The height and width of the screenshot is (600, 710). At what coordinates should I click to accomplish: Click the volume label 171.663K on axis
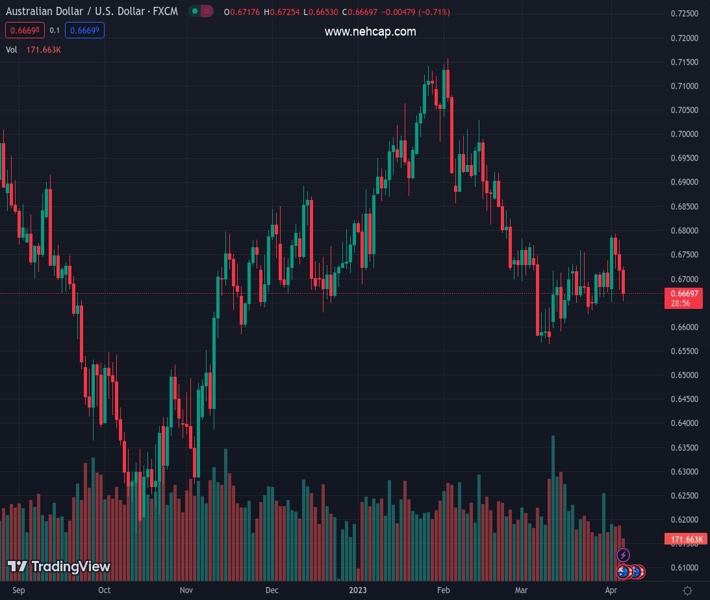685,540
